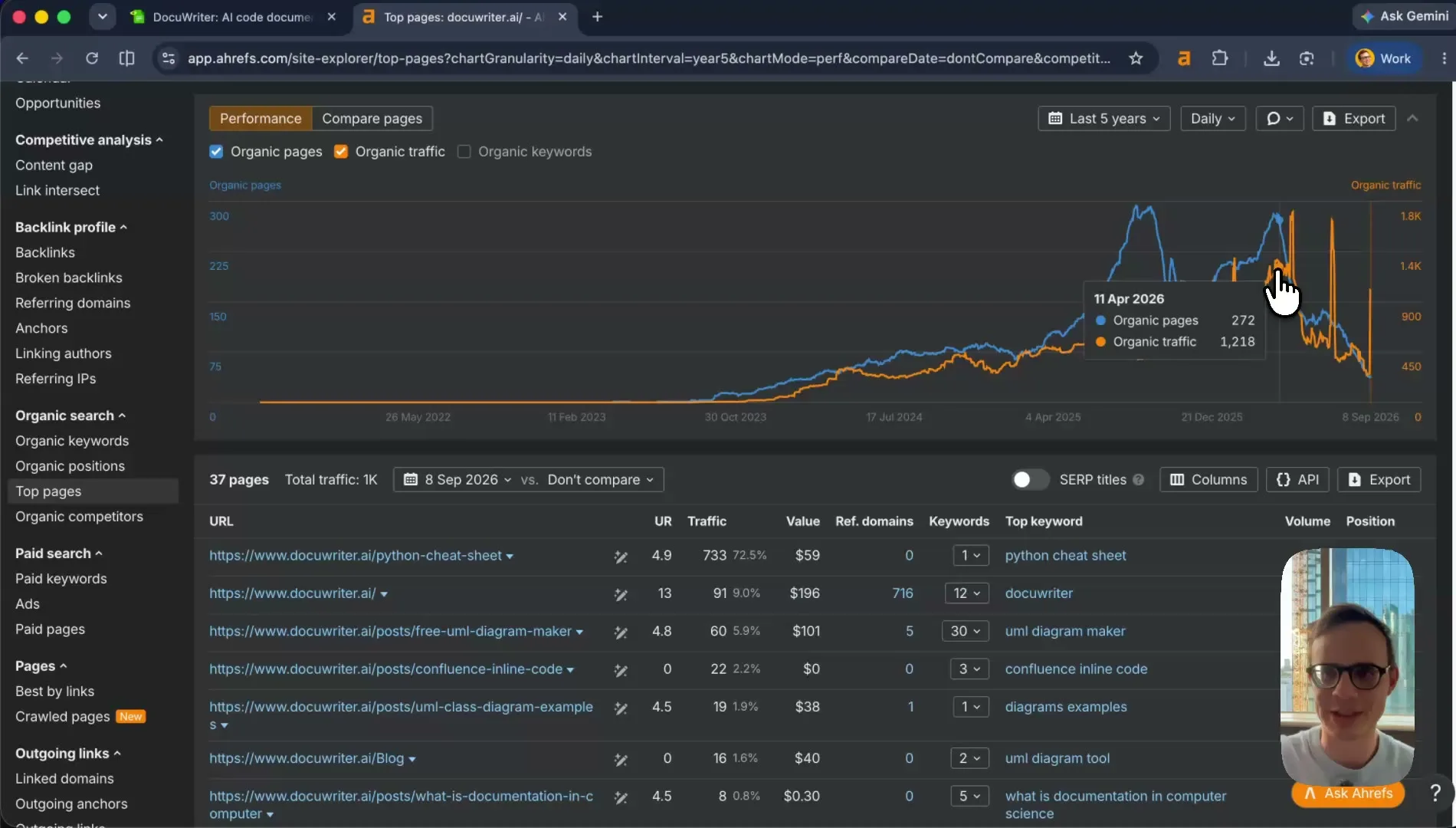Uncheck the Organic traffic checkbox
1456x828 pixels.
(341, 152)
